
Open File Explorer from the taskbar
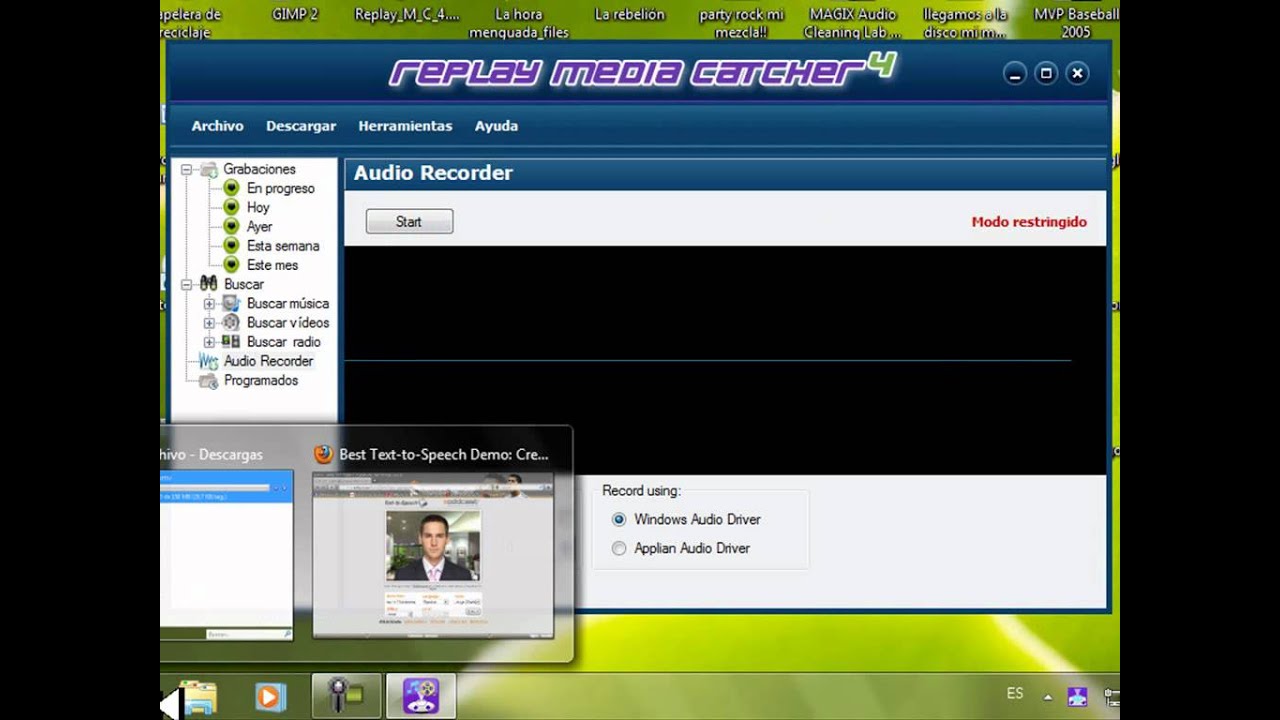point(198,697)
